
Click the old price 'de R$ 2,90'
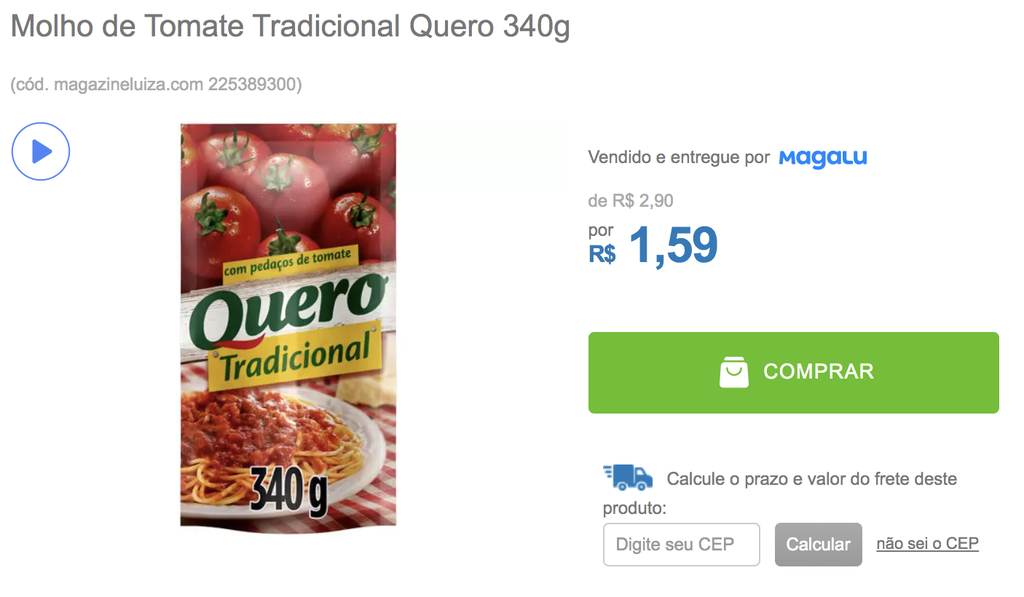pos(630,201)
